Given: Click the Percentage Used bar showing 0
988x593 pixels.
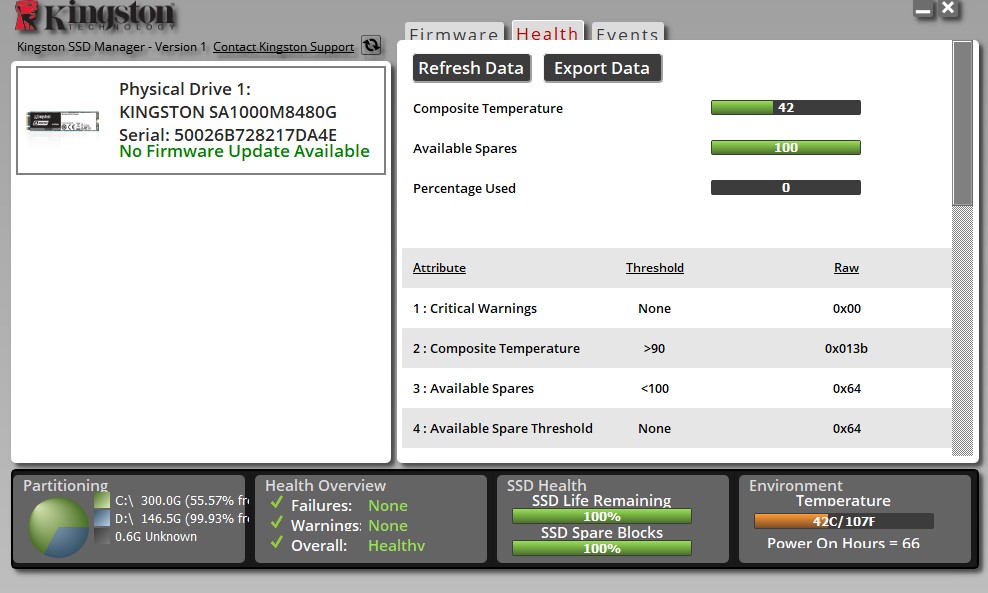Looking at the screenshot, I should pos(786,188).
